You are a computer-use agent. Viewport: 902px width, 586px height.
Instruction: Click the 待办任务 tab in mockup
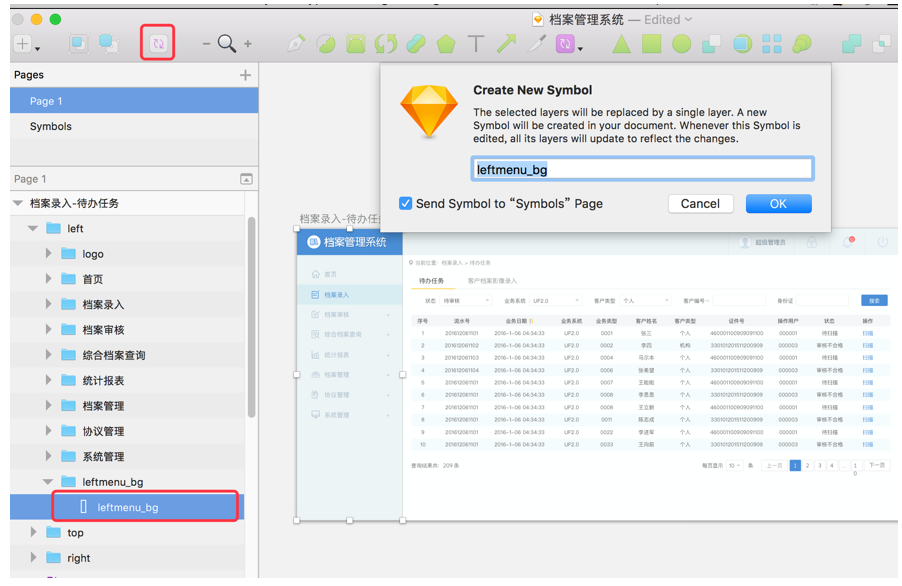tap(431, 281)
